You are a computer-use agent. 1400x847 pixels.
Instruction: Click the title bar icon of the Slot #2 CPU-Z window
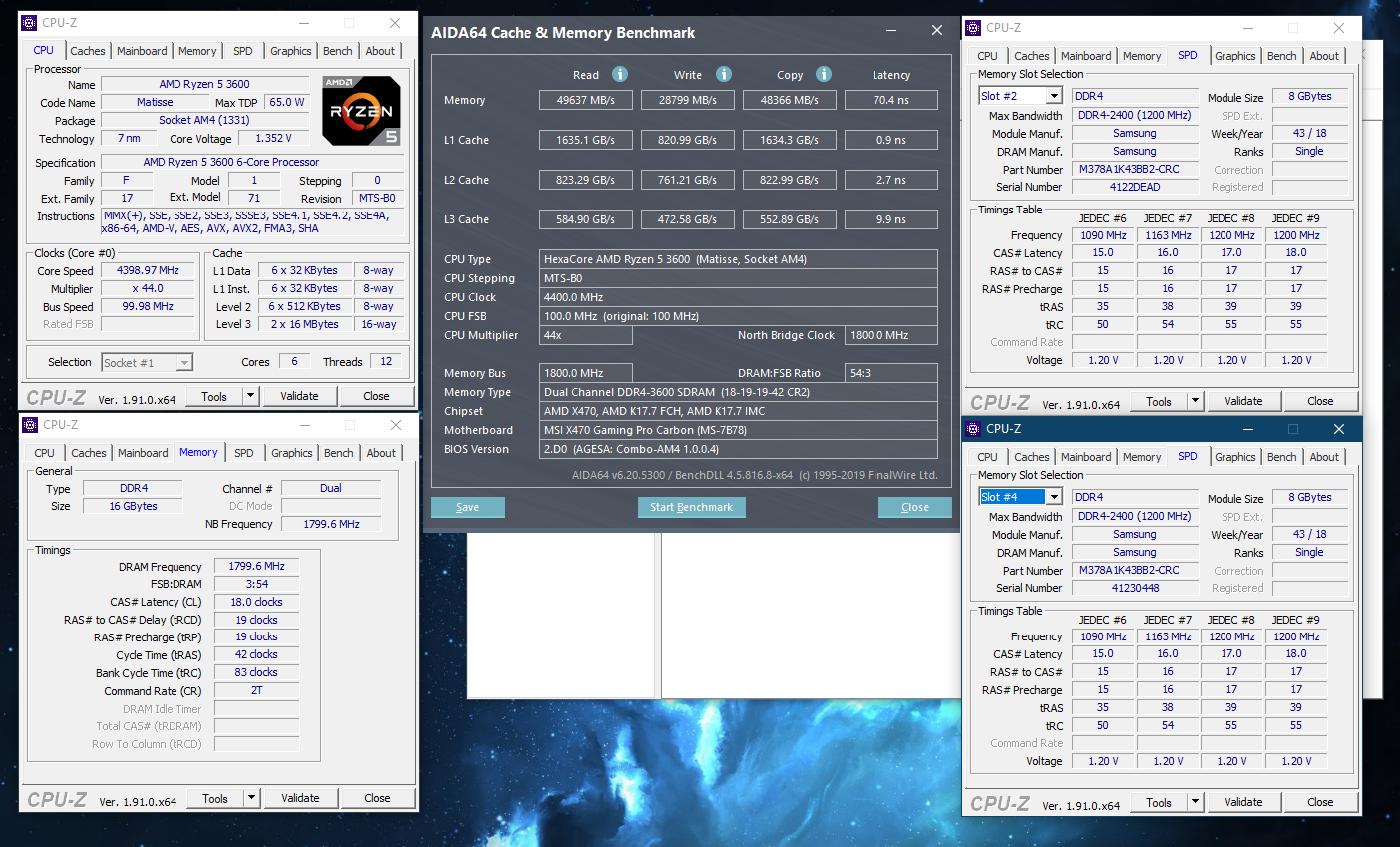pyautogui.click(x=973, y=28)
